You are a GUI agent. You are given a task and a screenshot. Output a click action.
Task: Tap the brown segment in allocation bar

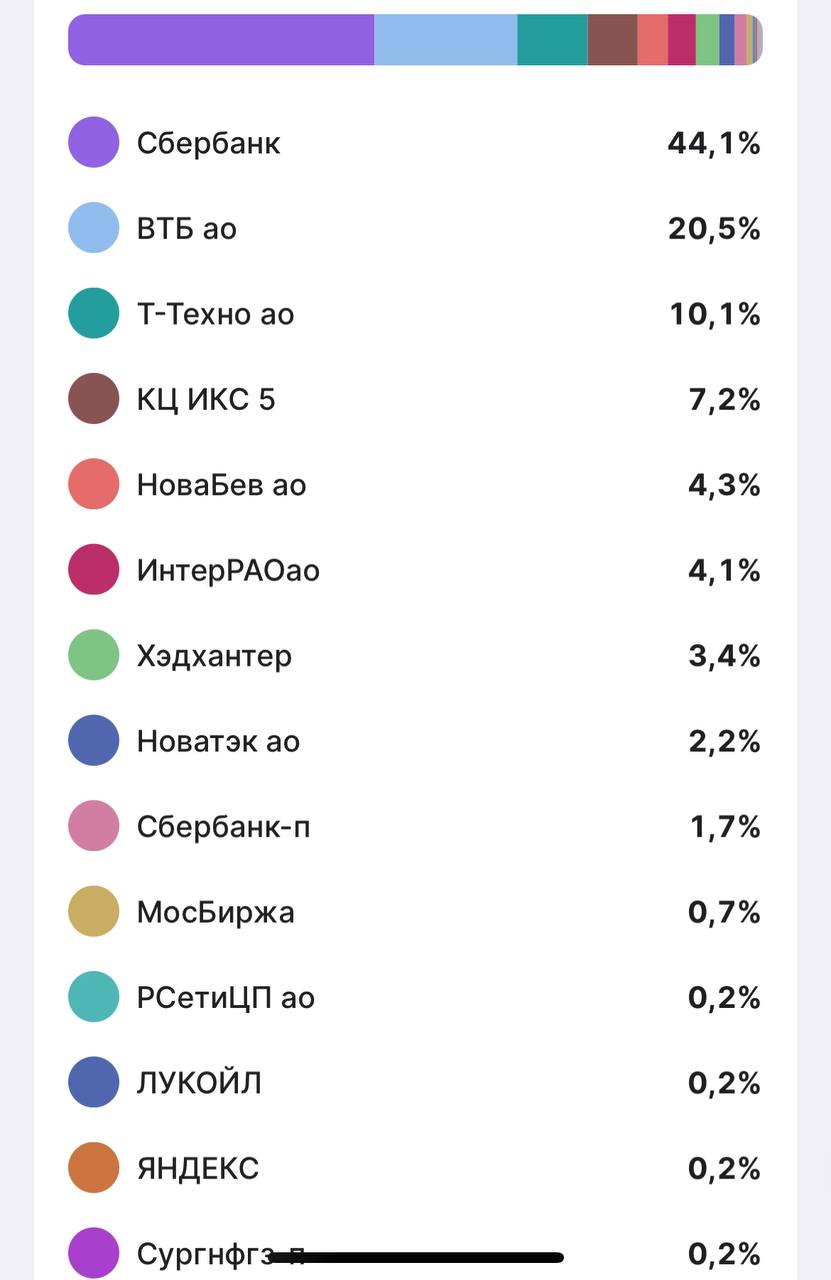(612, 40)
